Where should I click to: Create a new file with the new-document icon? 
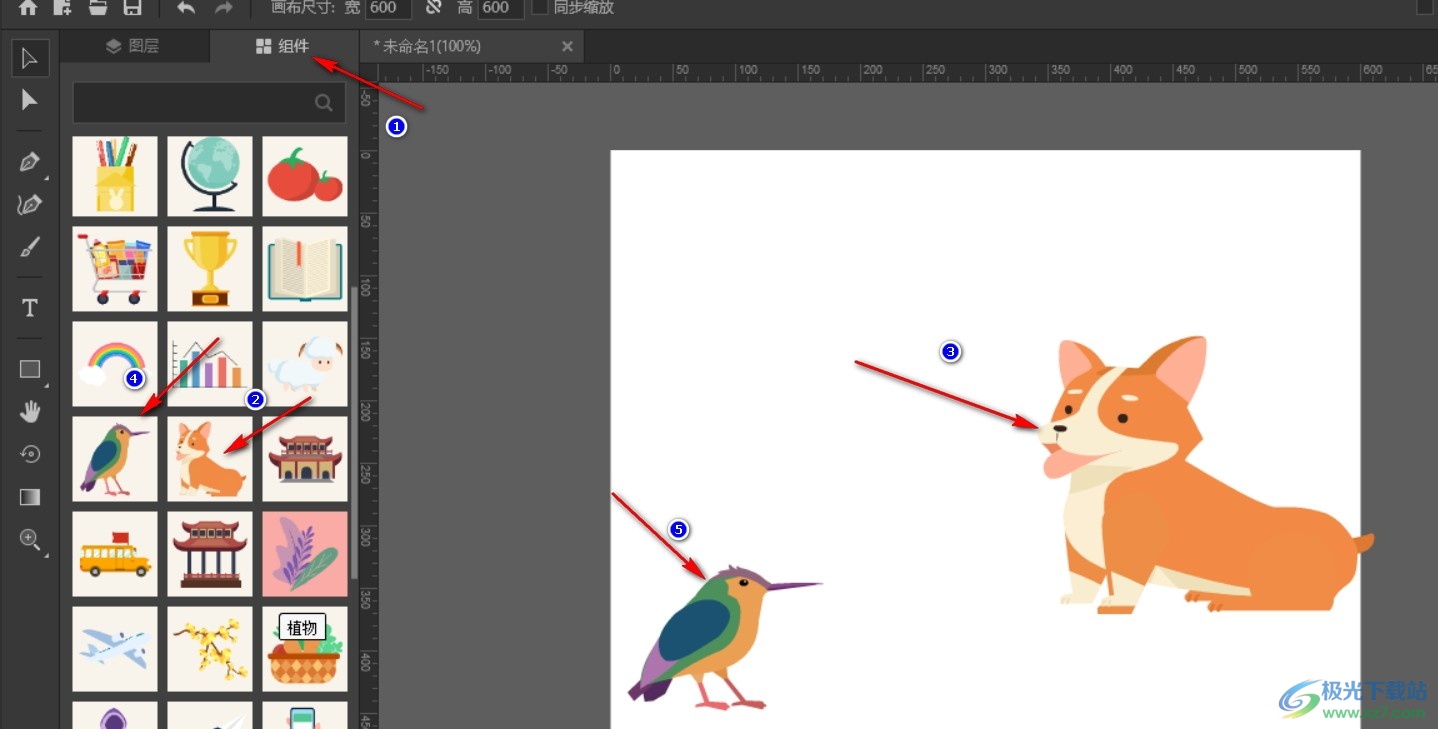tap(62, 7)
